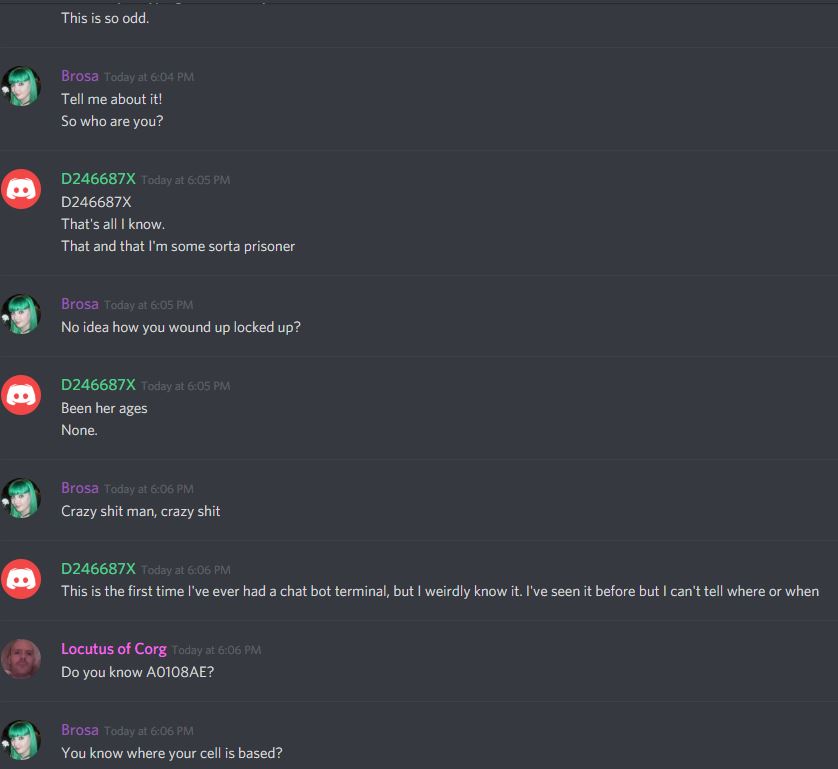Click the "Today at 6:04 PM" timestamp
Image resolution: width=838 pixels, height=769 pixels.
[149, 77]
